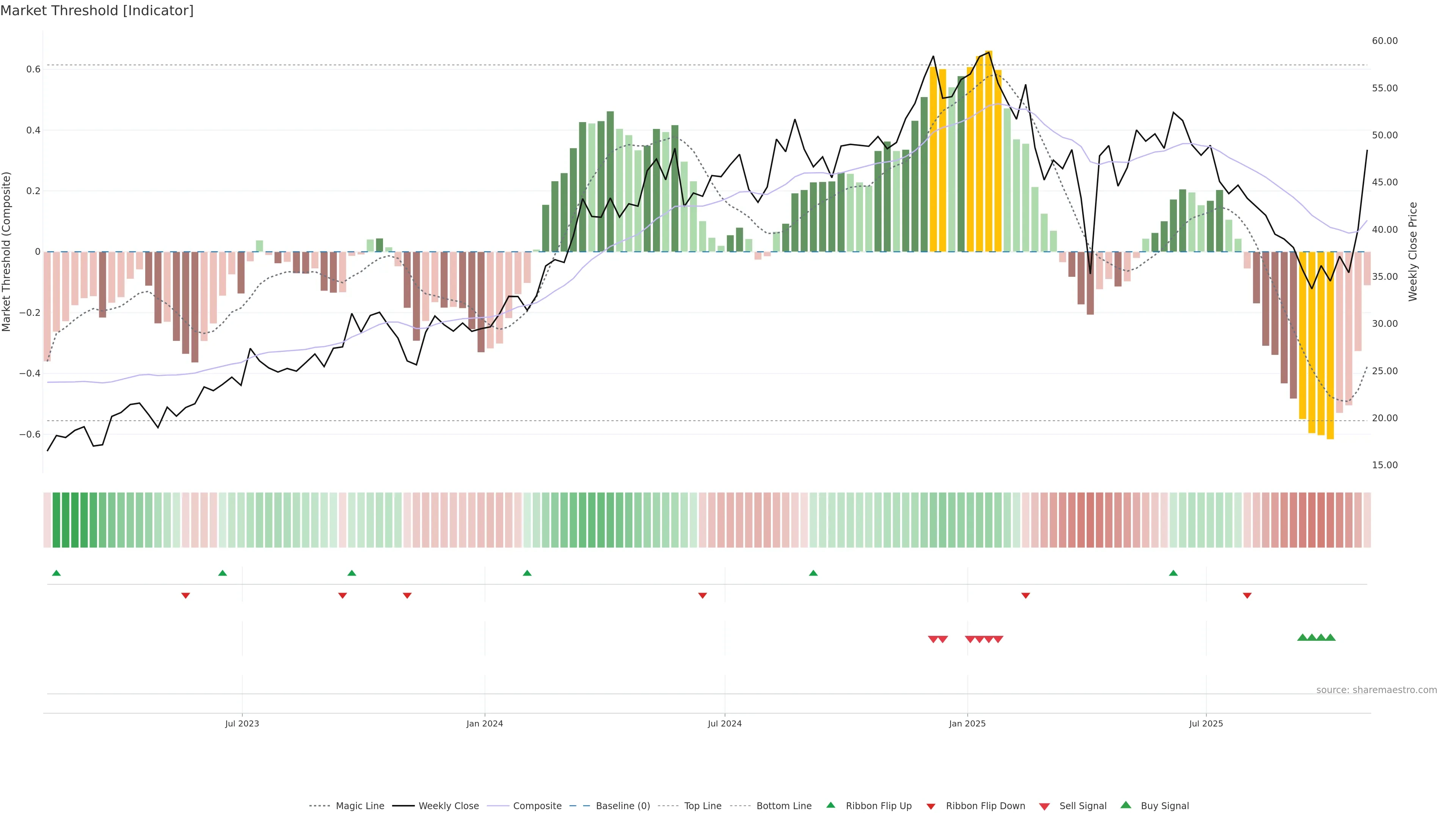Click the earliest green Ribbon Flip Up marker
The width and height of the screenshot is (1456, 819).
pos(56,573)
